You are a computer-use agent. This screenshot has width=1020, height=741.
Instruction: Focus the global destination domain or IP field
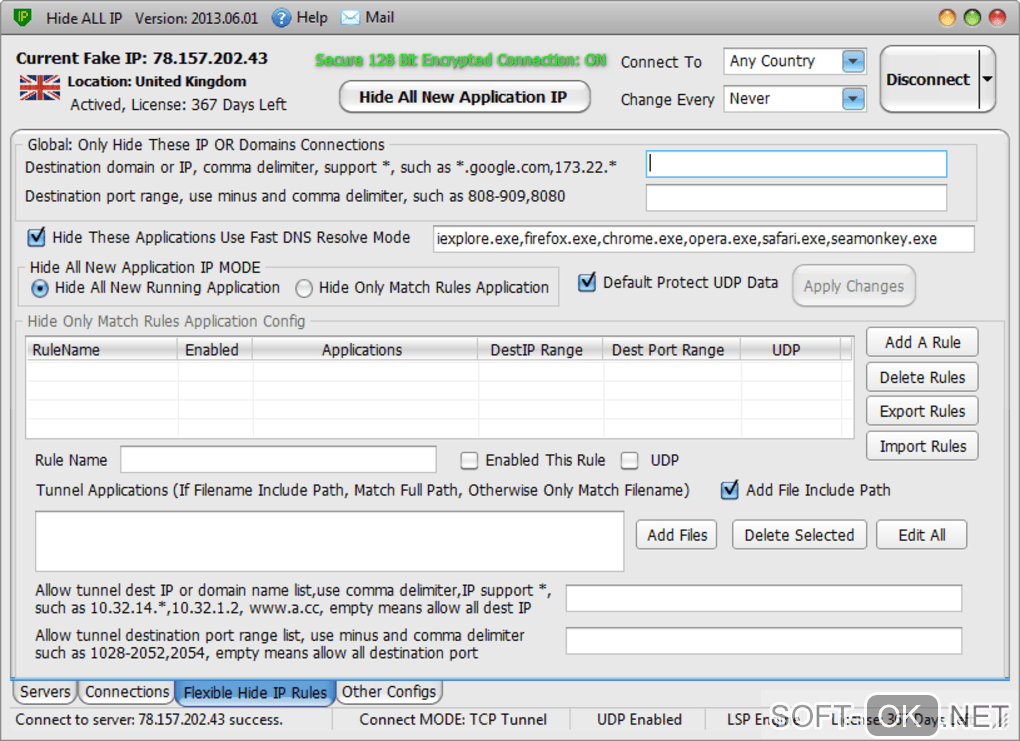(796, 164)
